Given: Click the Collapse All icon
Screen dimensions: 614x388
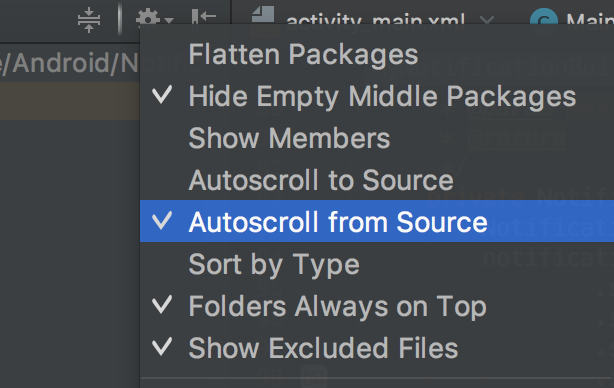Looking at the screenshot, I should point(89,20).
